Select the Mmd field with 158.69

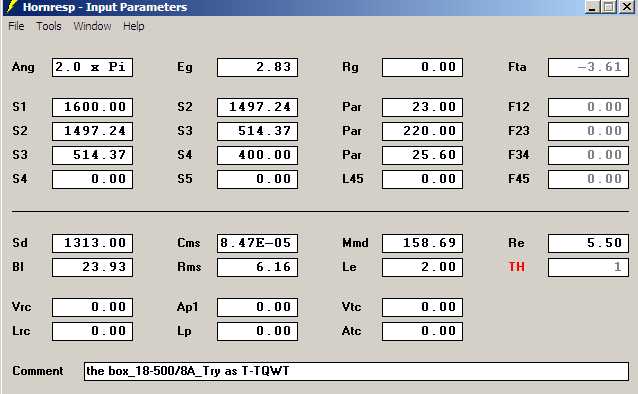click(x=422, y=243)
